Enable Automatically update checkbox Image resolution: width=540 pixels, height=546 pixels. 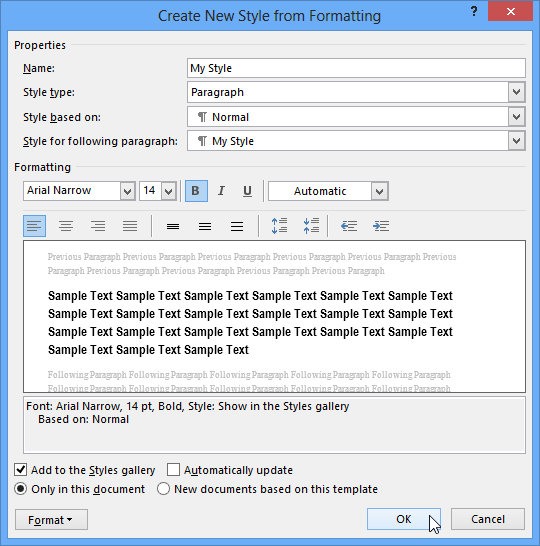tap(173, 470)
